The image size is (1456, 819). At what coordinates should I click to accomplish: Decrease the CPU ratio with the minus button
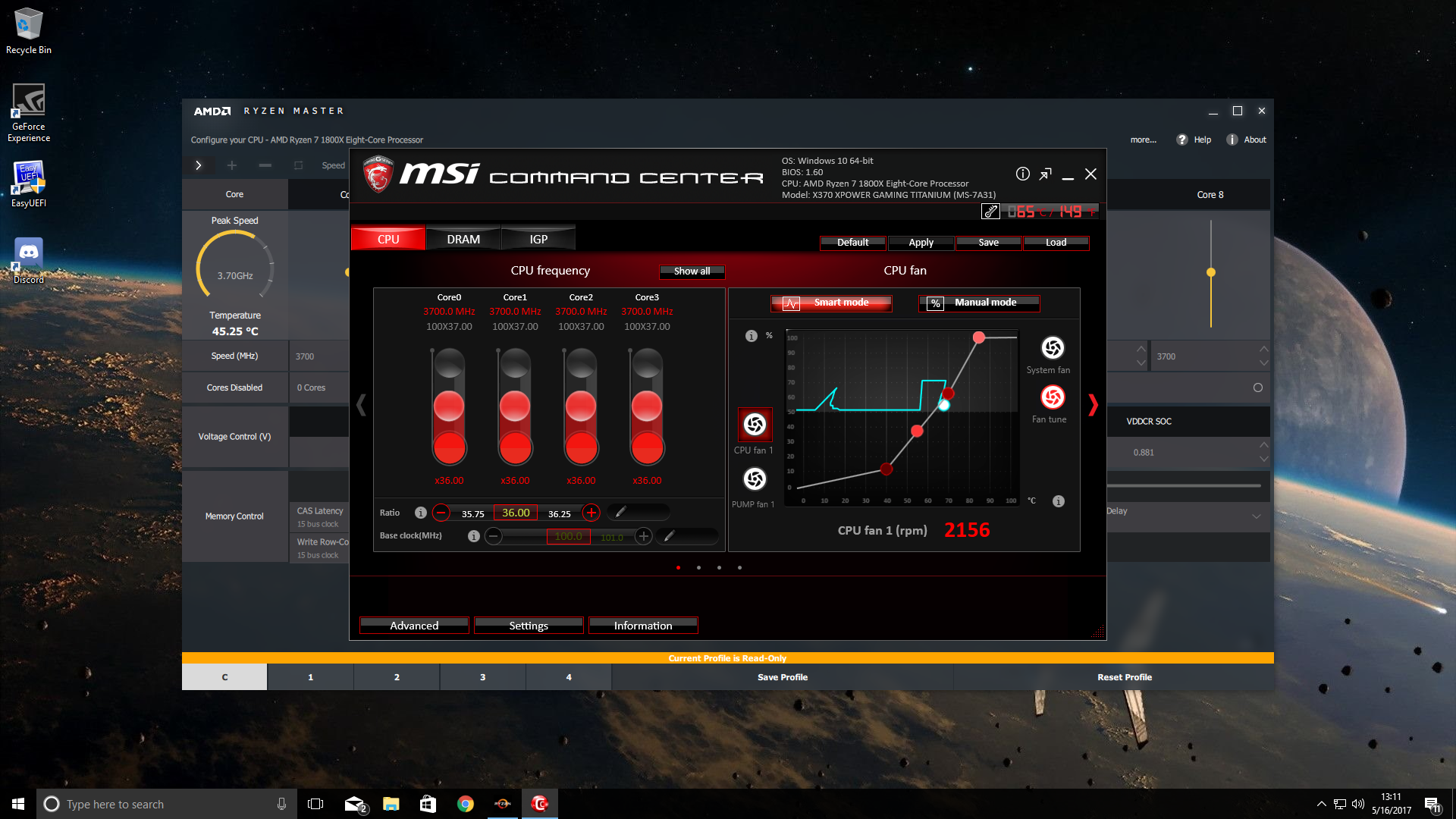click(x=441, y=513)
